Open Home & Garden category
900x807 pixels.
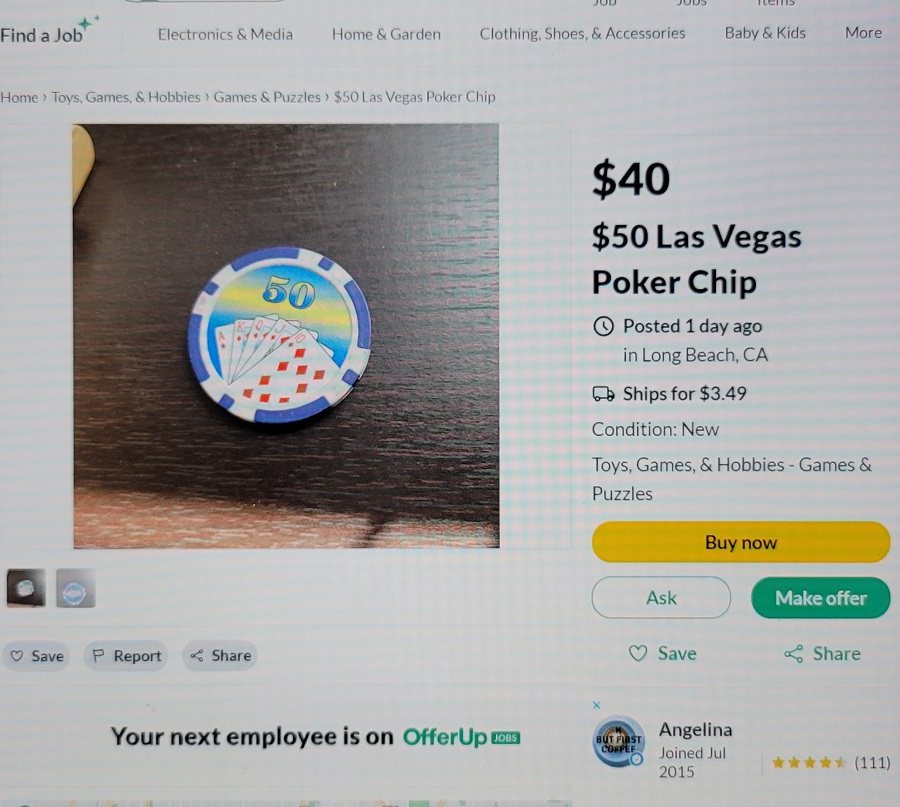coord(386,34)
